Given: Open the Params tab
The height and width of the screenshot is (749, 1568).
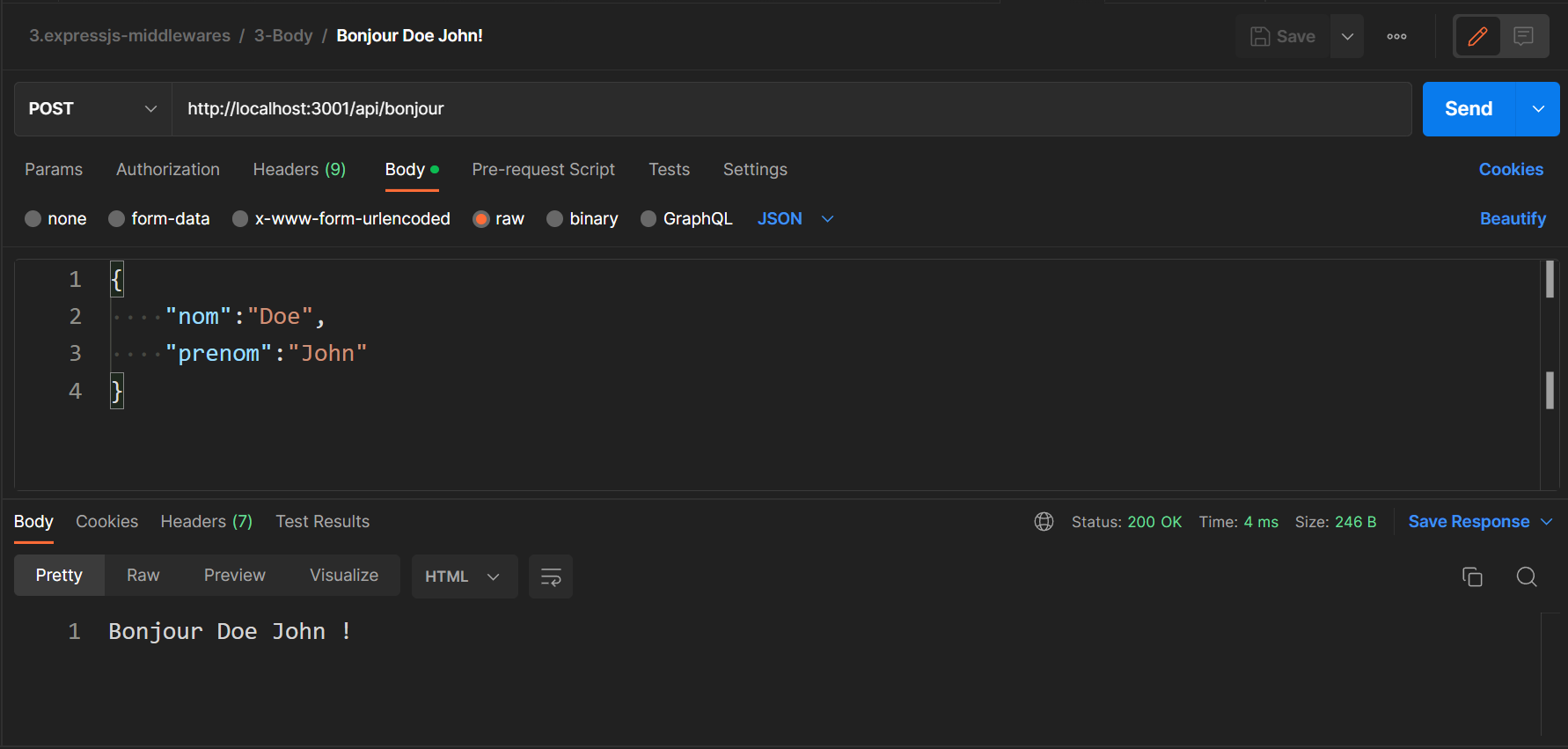Looking at the screenshot, I should (x=54, y=170).
